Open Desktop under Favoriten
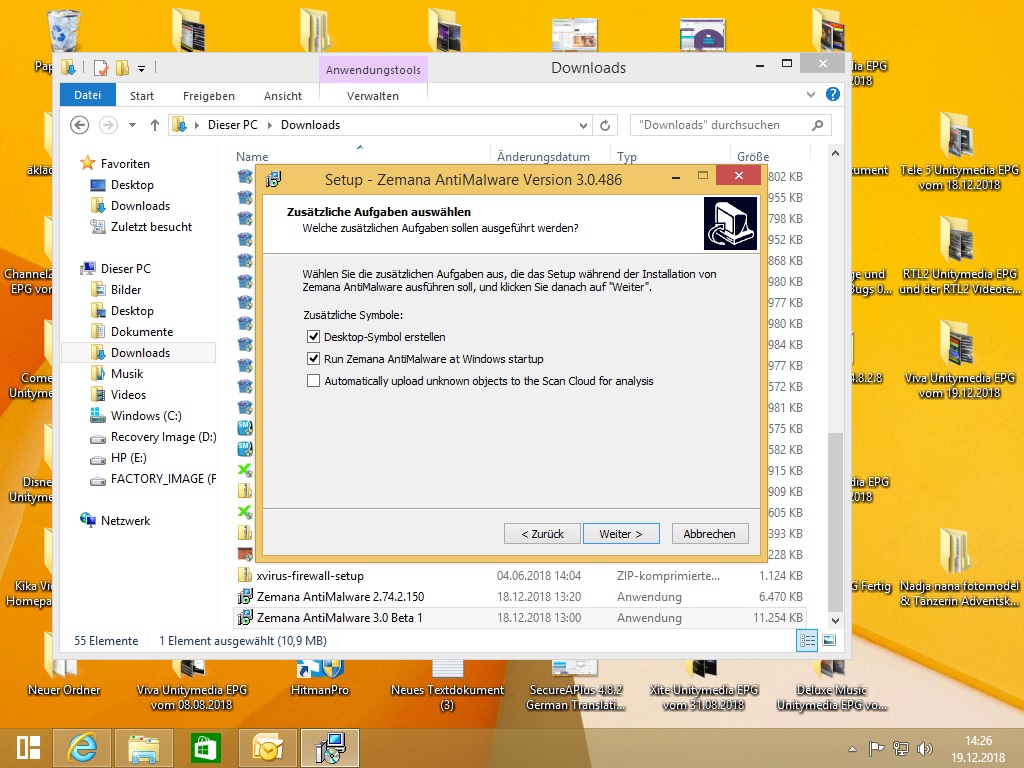The image size is (1024, 768). coord(132,185)
